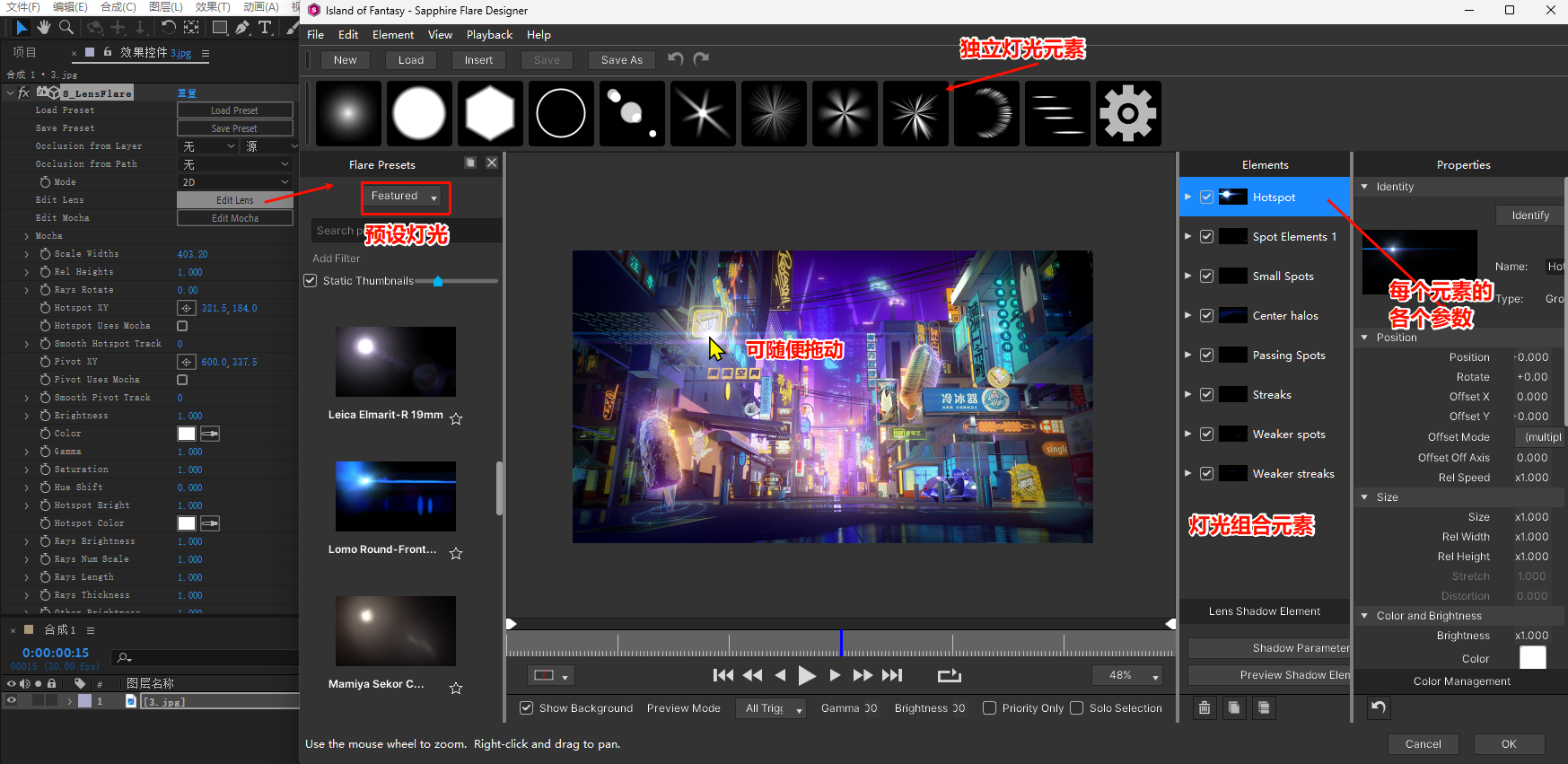Add the ring circle flare element
Image resolution: width=1568 pixels, height=764 pixels.
pos(561,114)
